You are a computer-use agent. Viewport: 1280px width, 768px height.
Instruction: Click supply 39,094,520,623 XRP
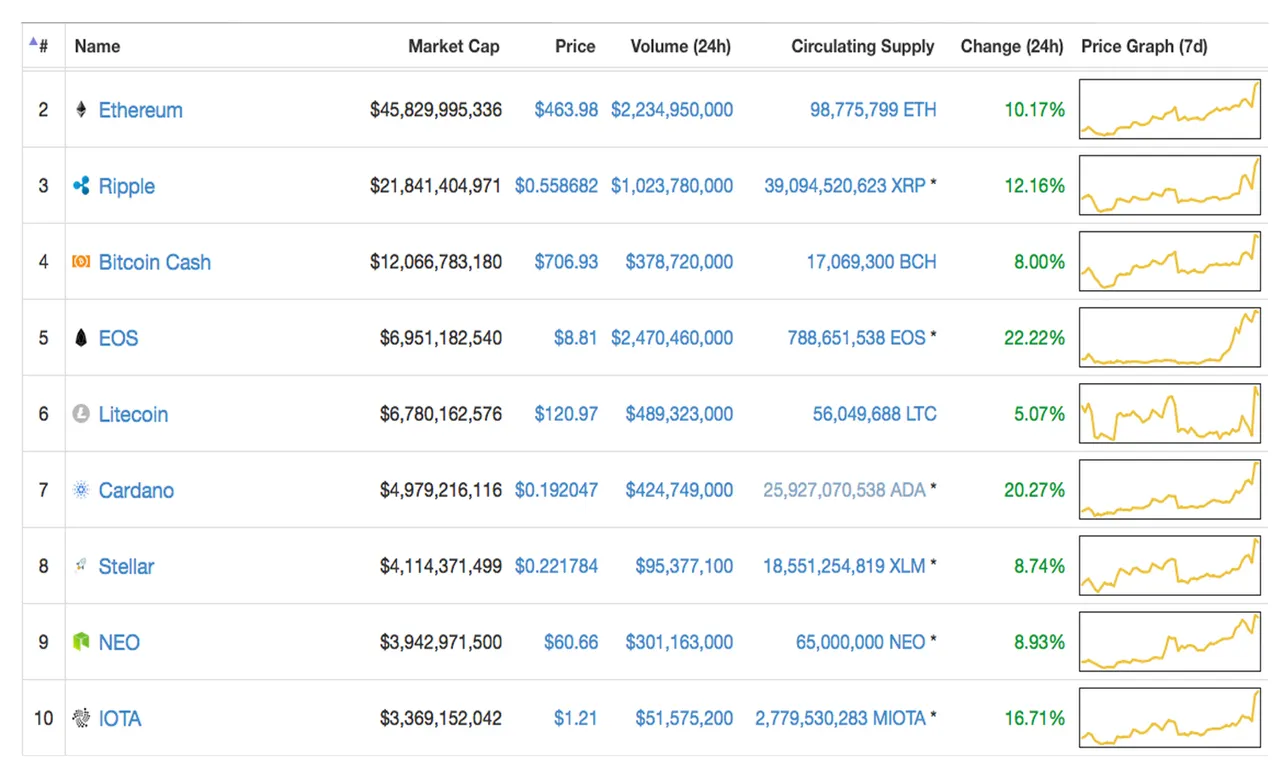(845, 186)
